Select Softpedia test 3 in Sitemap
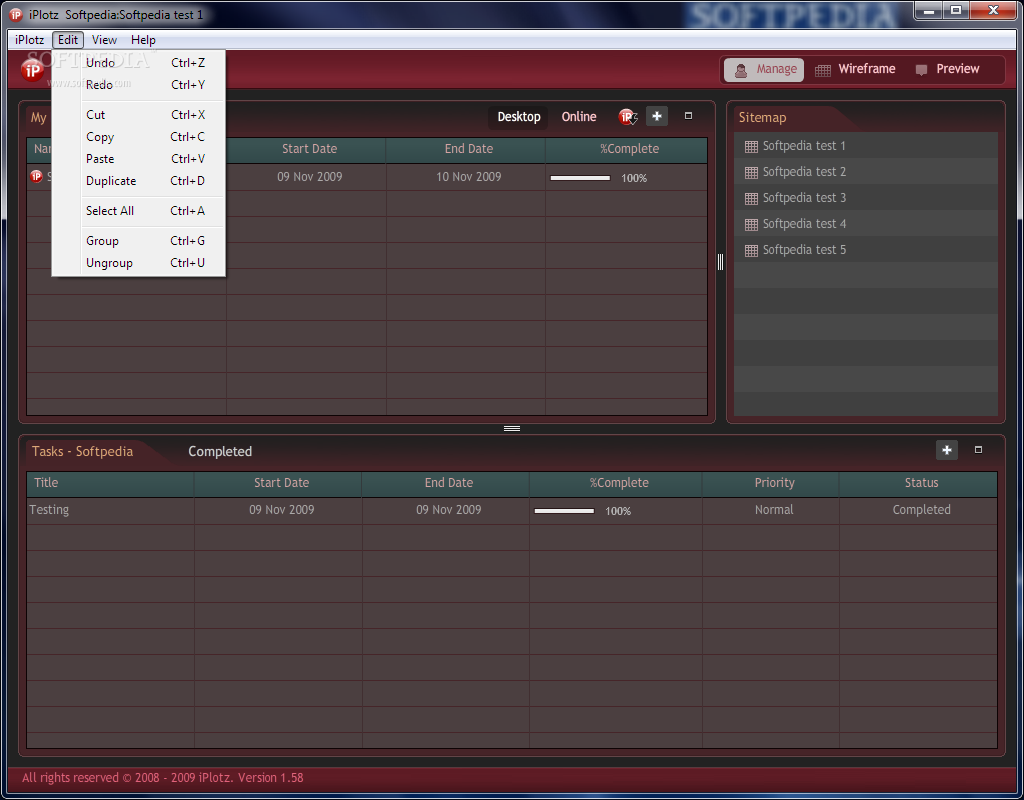 click(865, 198)
